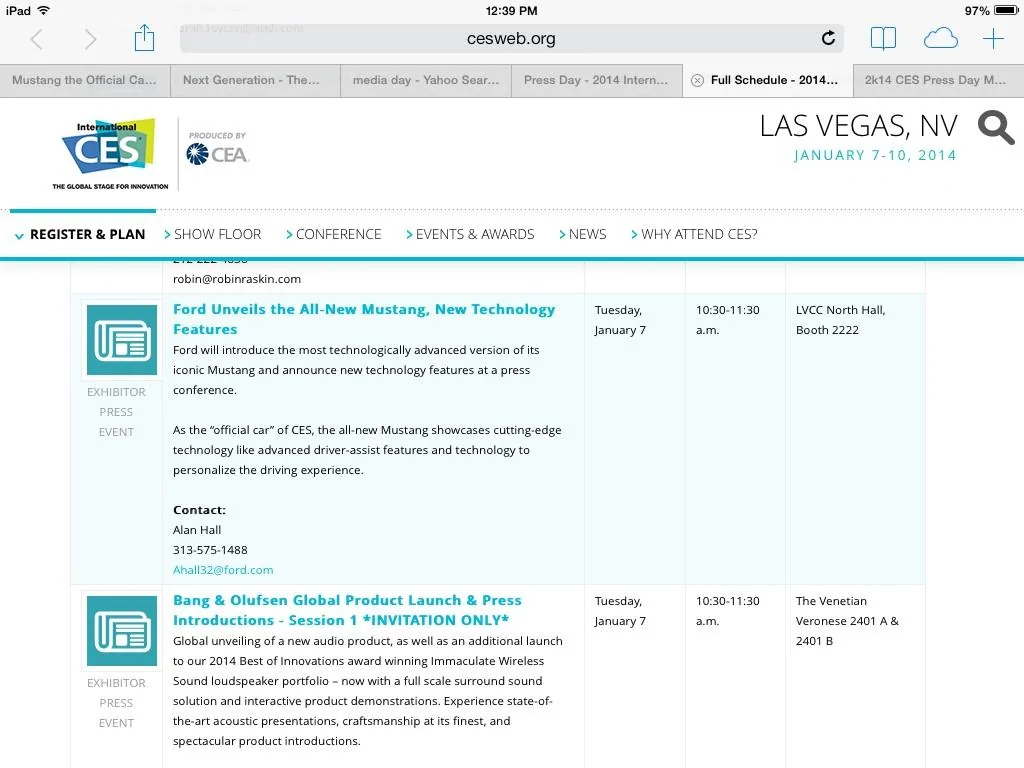Open iCloud tabs cloud icon
1024x768 pixels.
[940, 39]
